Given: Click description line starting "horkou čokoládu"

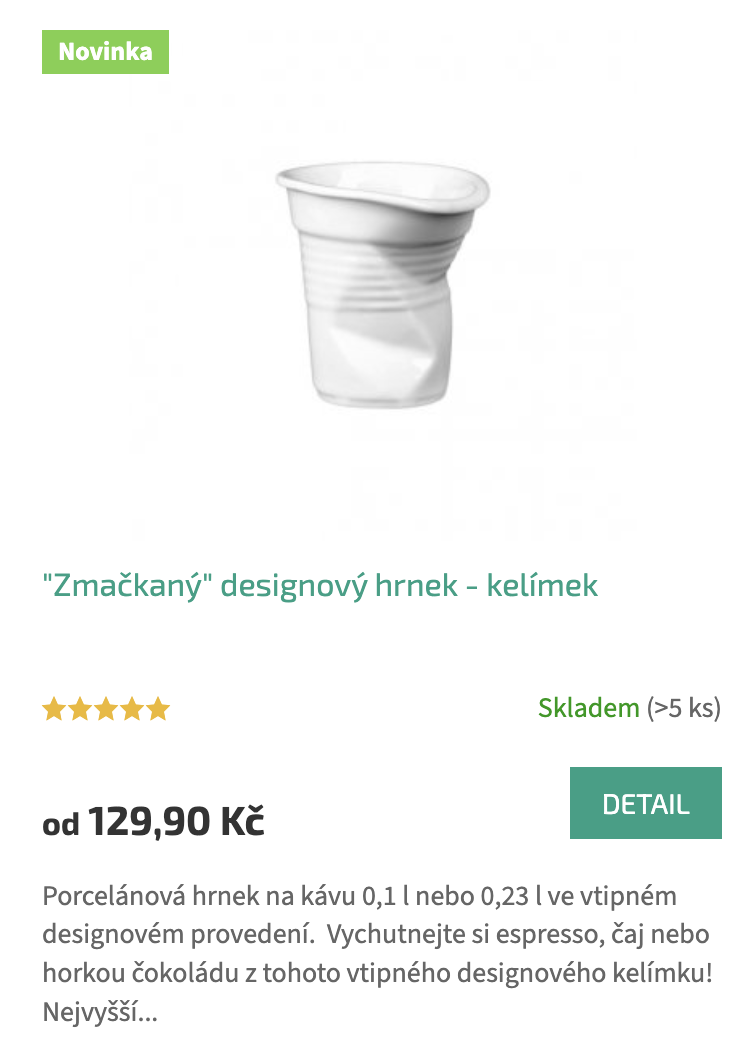Looking at the screenshot, I should (x=378, y=973).
